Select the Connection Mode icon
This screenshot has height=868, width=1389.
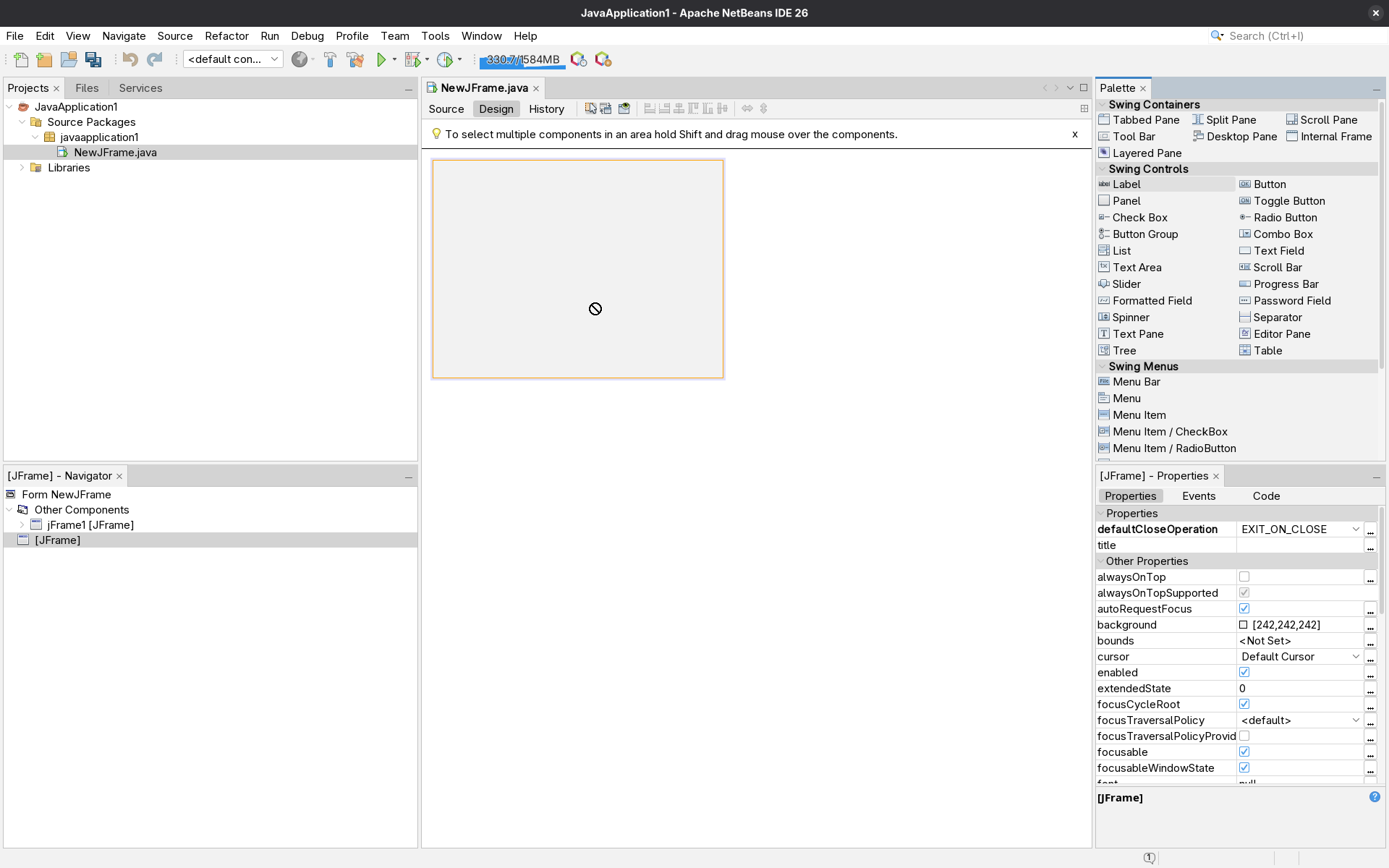pyautogui.click(x=606, y=109)
